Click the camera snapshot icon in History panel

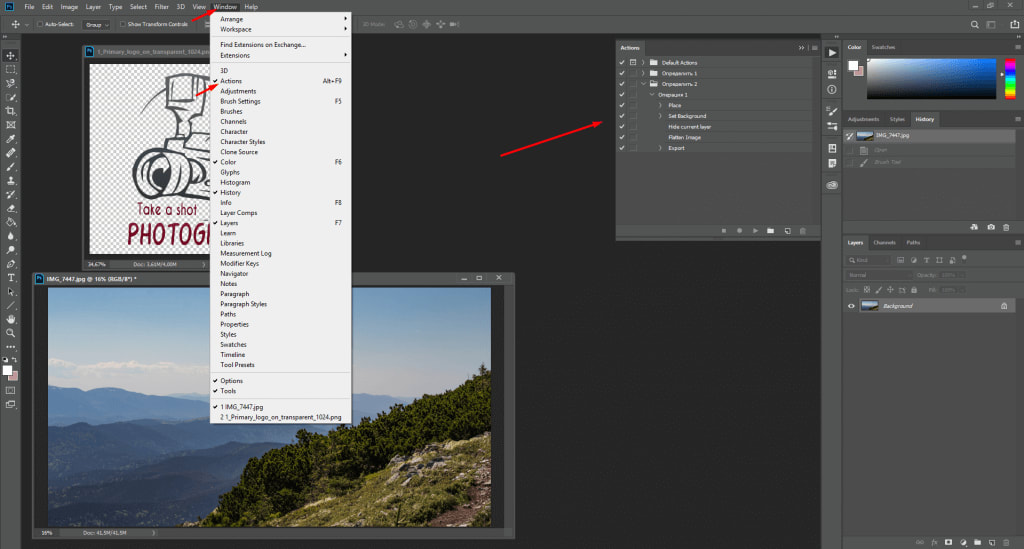click(991, 227)
